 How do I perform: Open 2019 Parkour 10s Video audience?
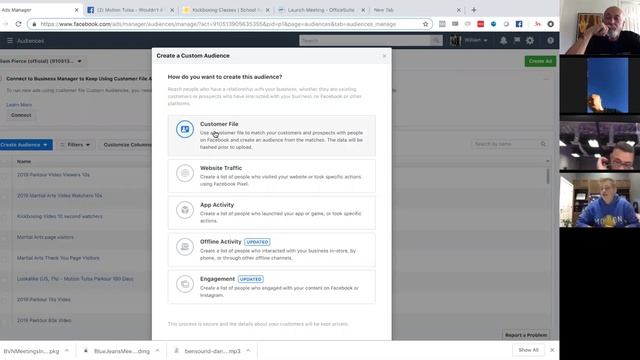pyautogui.click(x=44, y=300)
